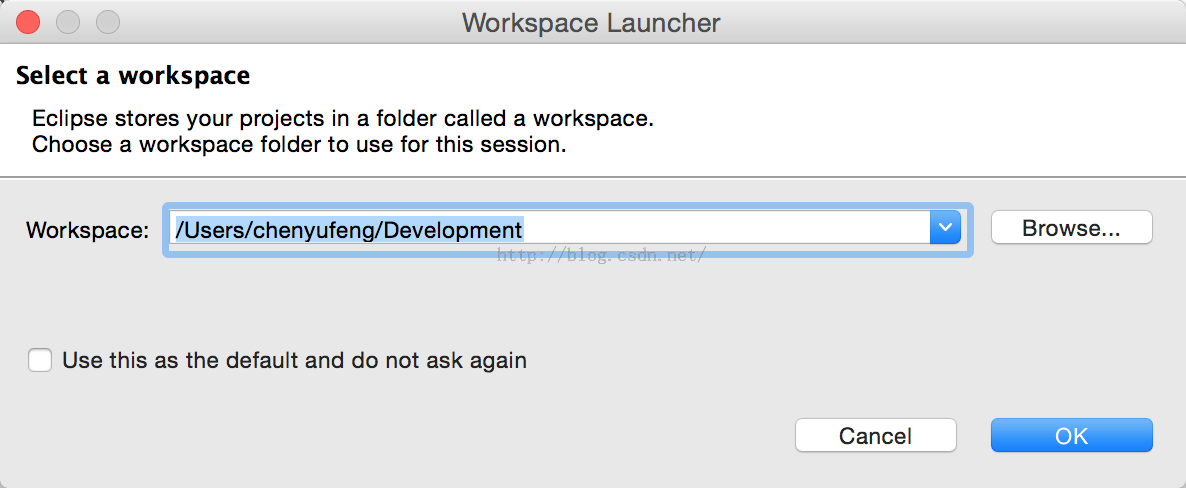Click the grey zoom window button
The image size is (1186, 488).
(x=108, y=22)
